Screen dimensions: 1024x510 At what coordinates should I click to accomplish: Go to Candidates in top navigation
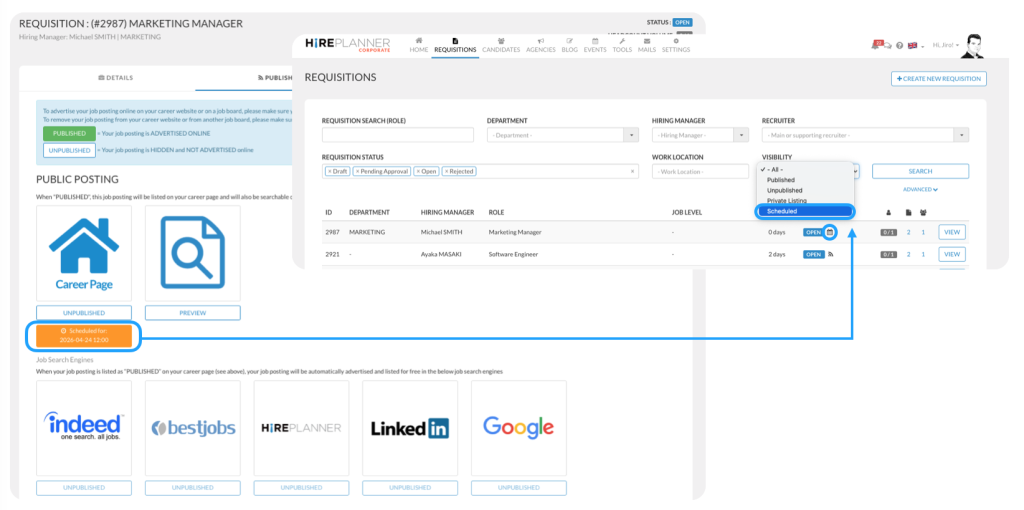pyautogui.click(x=501, y=44)
